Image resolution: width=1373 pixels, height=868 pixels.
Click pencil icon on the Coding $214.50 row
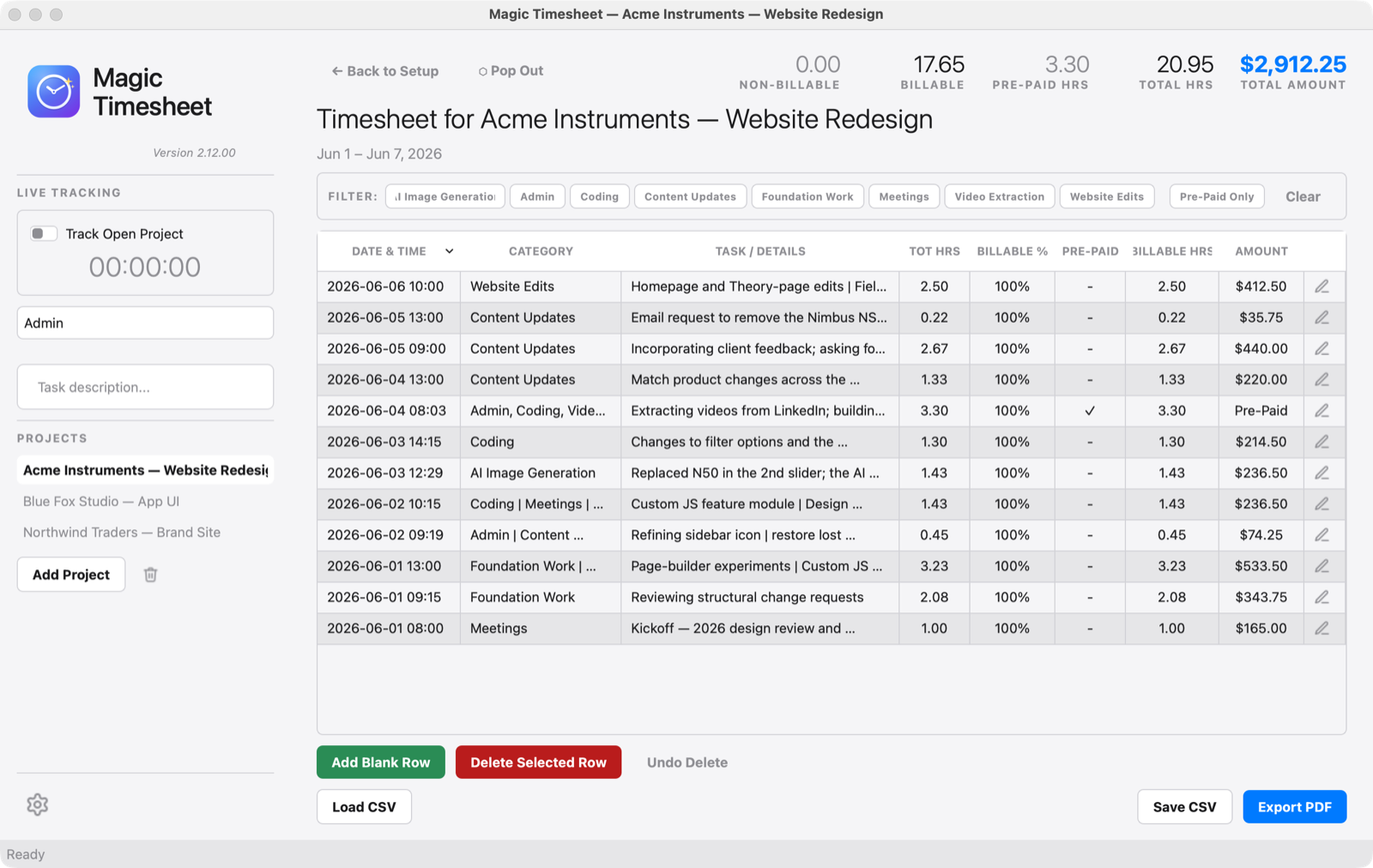pyautogui.click(x=1322, y=442)
